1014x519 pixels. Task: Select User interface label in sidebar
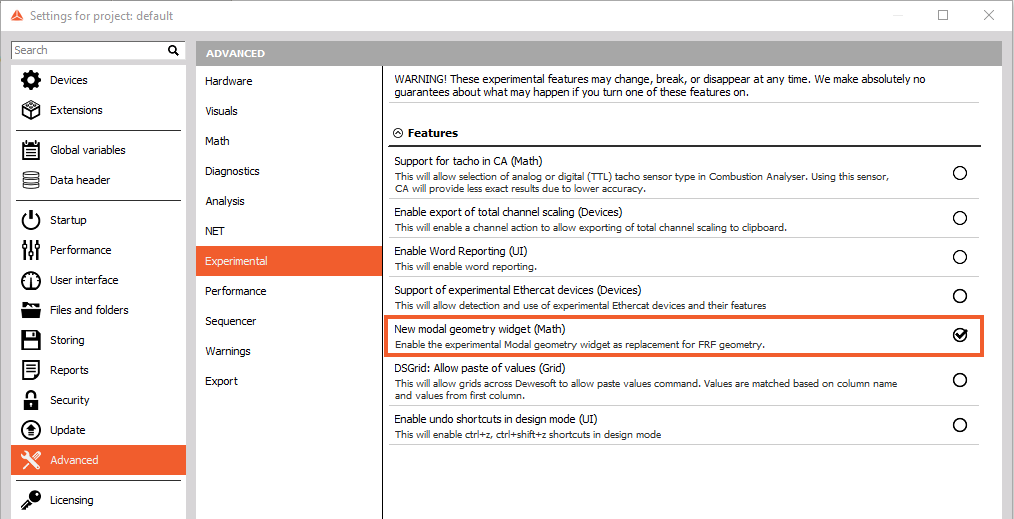[x=84, y=281]
